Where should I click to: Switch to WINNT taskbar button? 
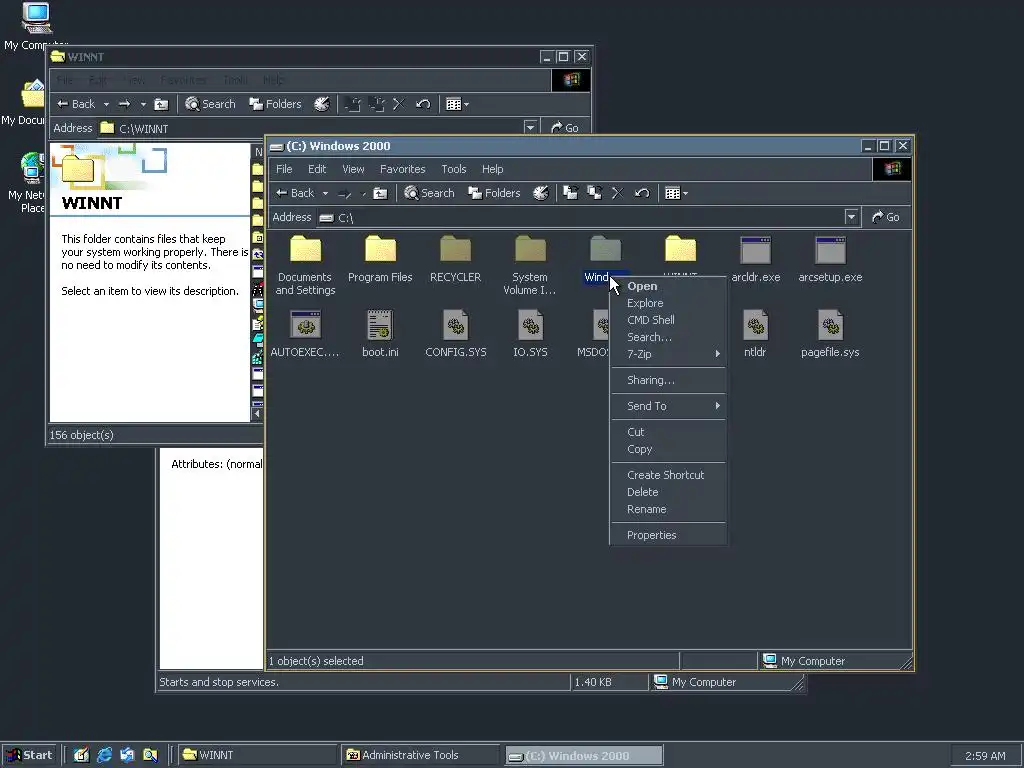[x=258, y=755]
